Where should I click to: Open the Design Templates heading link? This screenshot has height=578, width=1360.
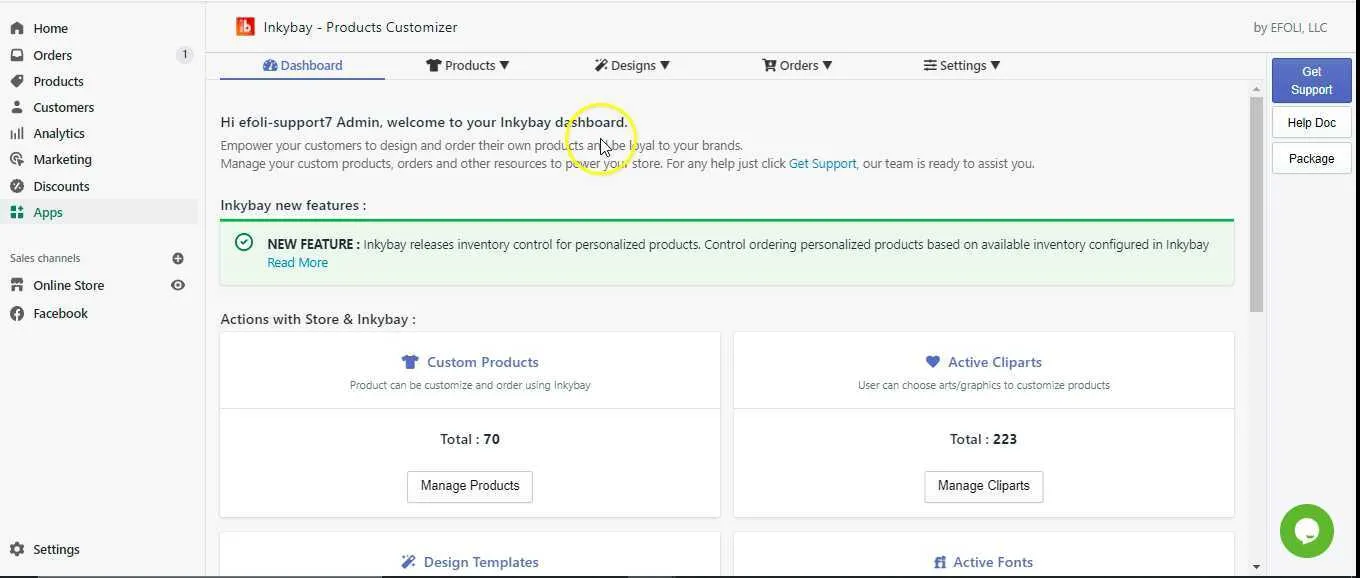[x=481, y=562]
